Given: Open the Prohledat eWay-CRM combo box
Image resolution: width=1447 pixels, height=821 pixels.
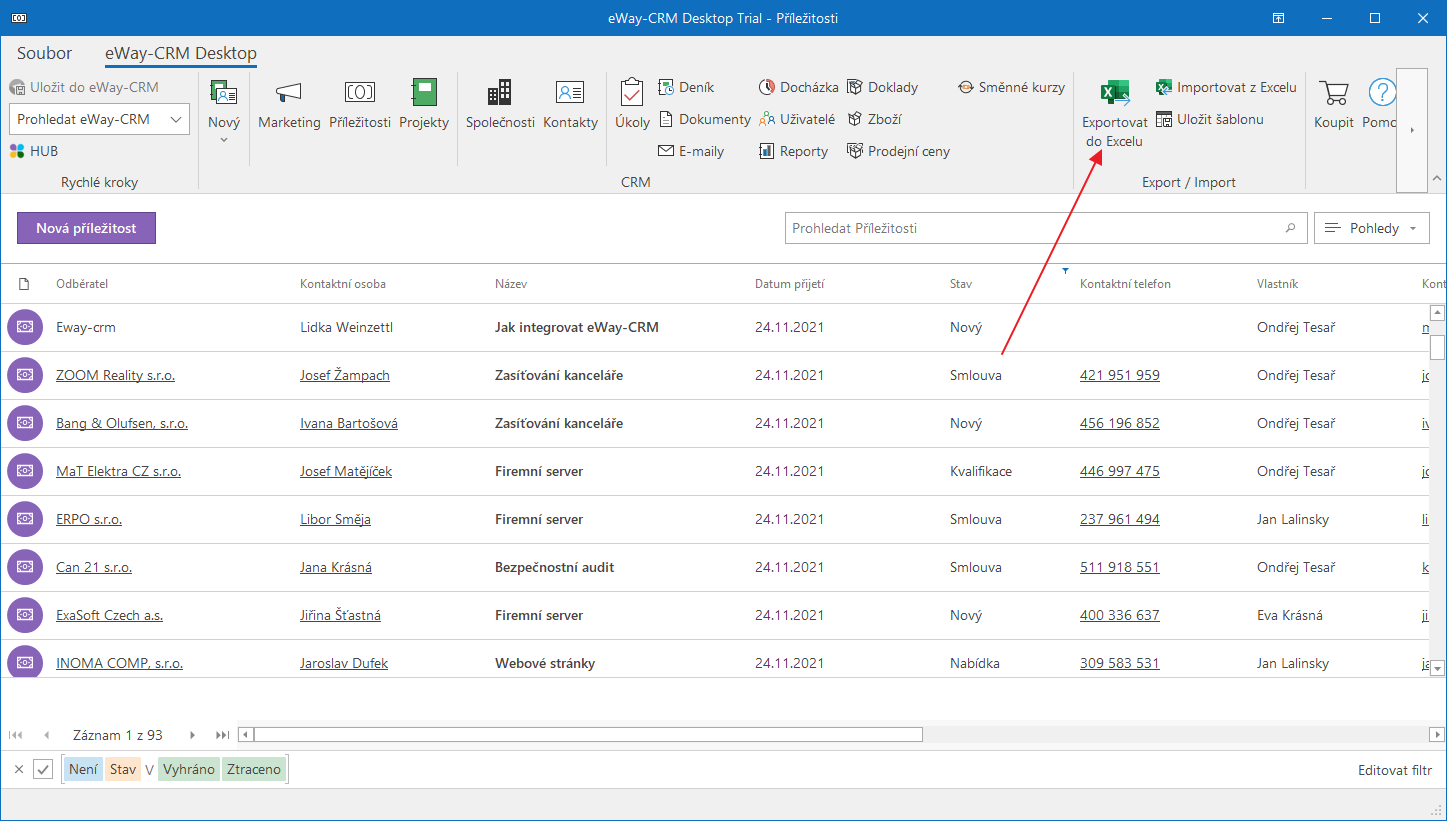Looking at the screenshot, I should (x=99, y=119).
